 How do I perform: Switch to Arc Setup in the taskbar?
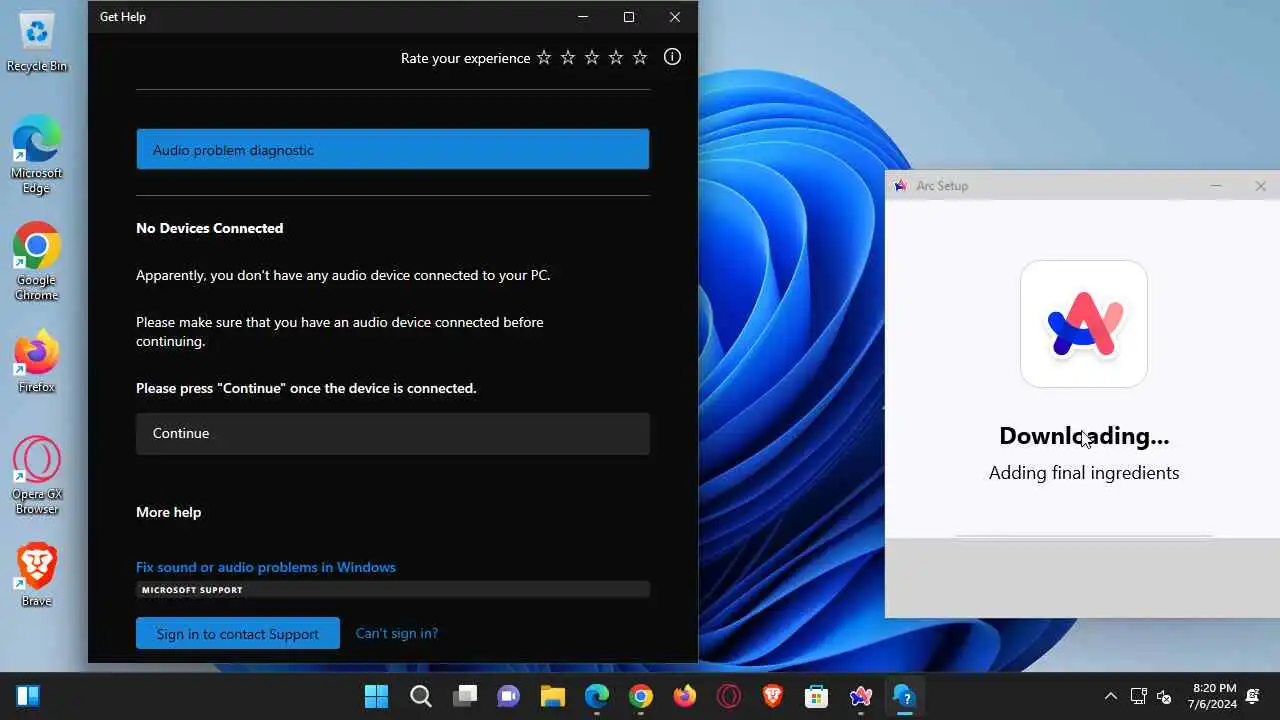pyautogui.click(x=861, y=696)
